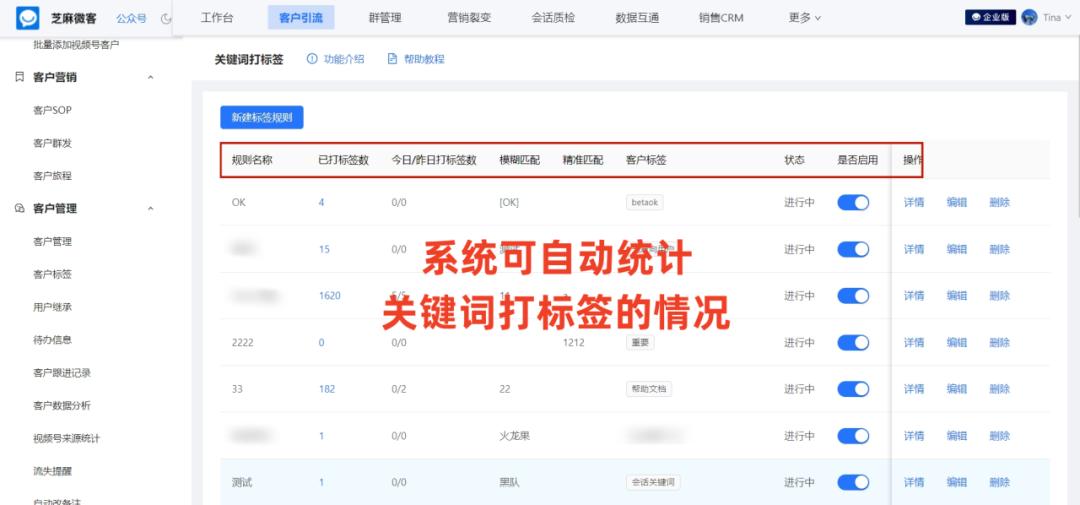Click the 帮助教程 document icon

(x=393, y=59)
